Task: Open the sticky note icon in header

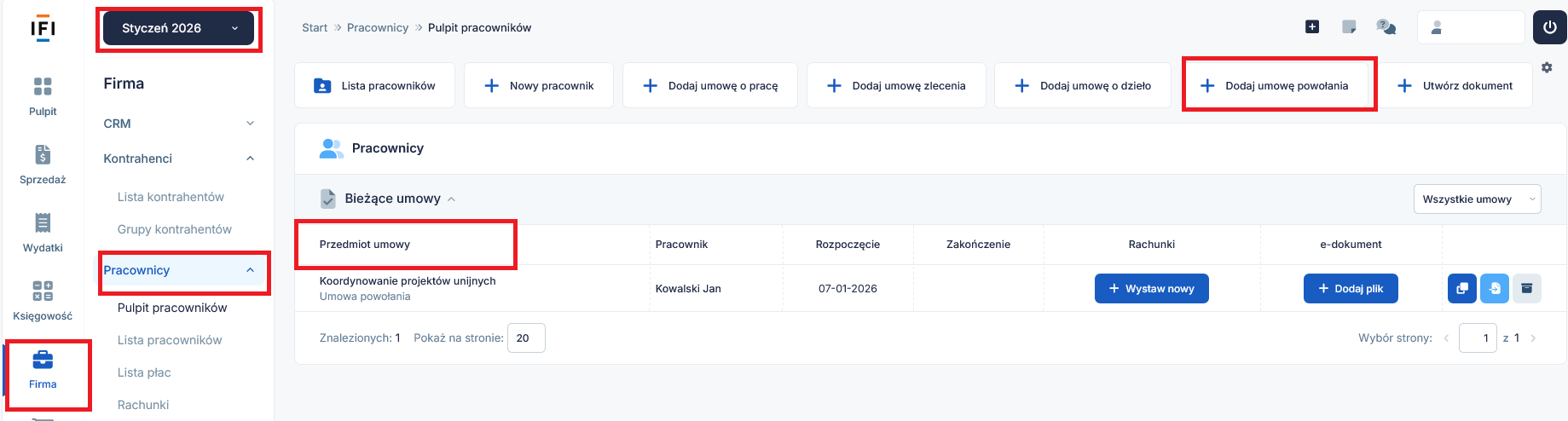Action: [1349, 27]
